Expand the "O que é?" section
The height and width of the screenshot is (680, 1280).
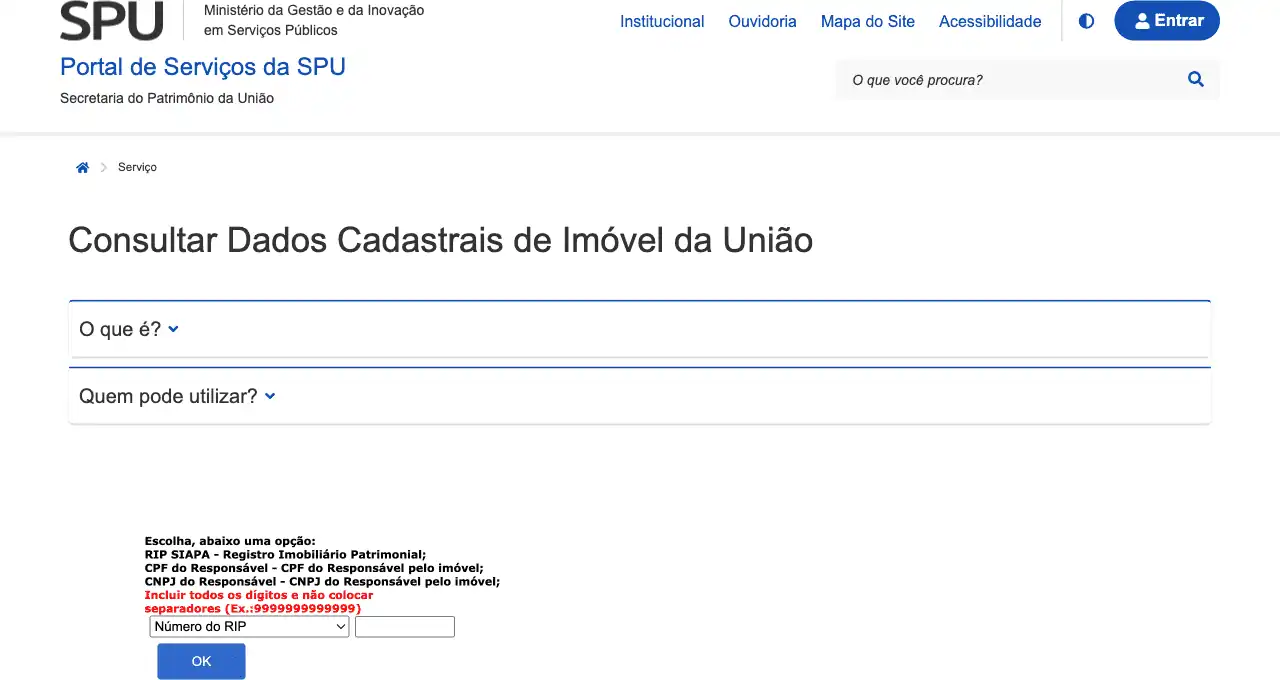click(x=129, y=329)
